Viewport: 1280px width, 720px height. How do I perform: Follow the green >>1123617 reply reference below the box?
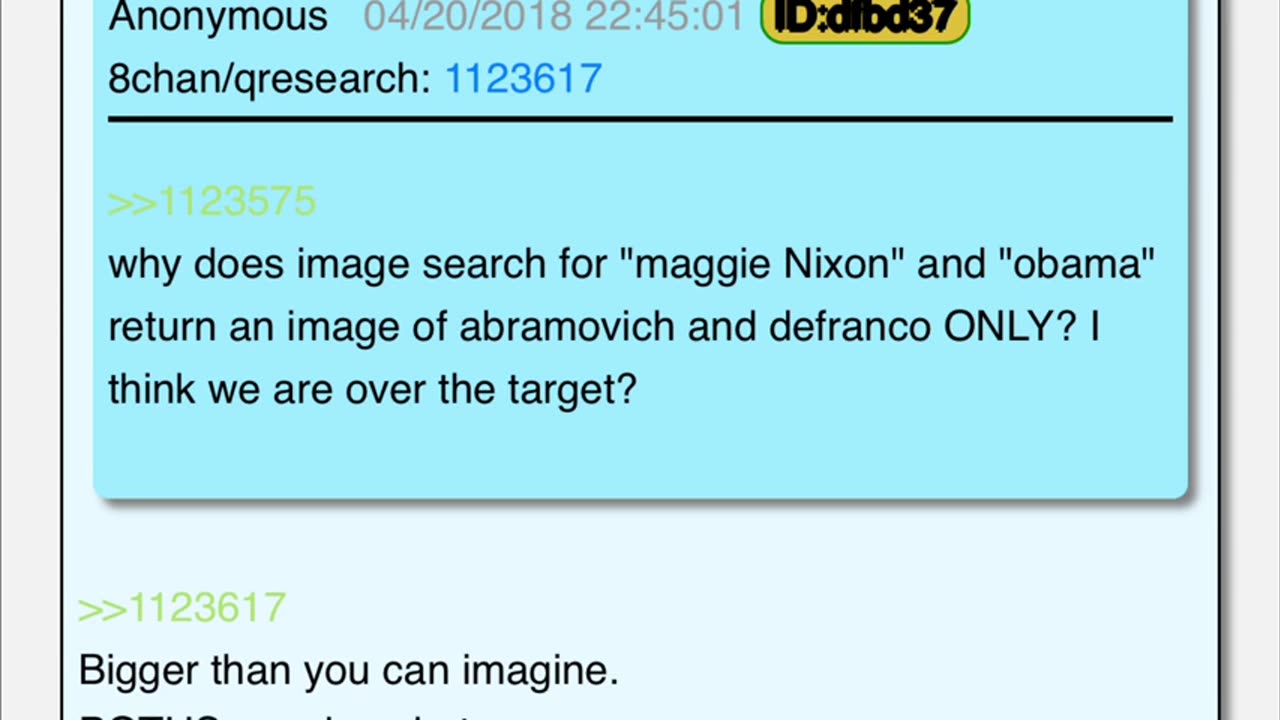[182, 607]
